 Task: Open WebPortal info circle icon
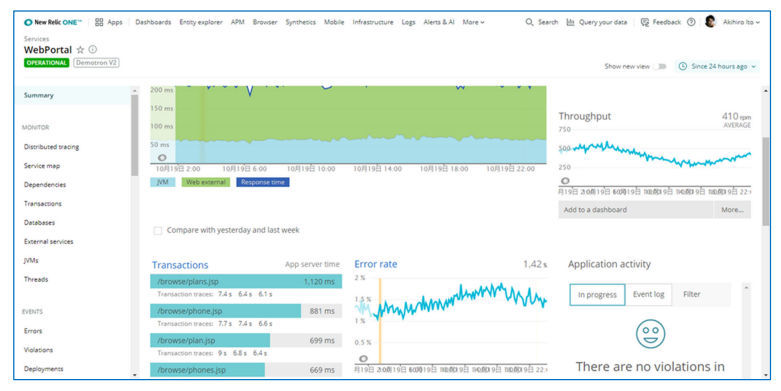point(93,49)
